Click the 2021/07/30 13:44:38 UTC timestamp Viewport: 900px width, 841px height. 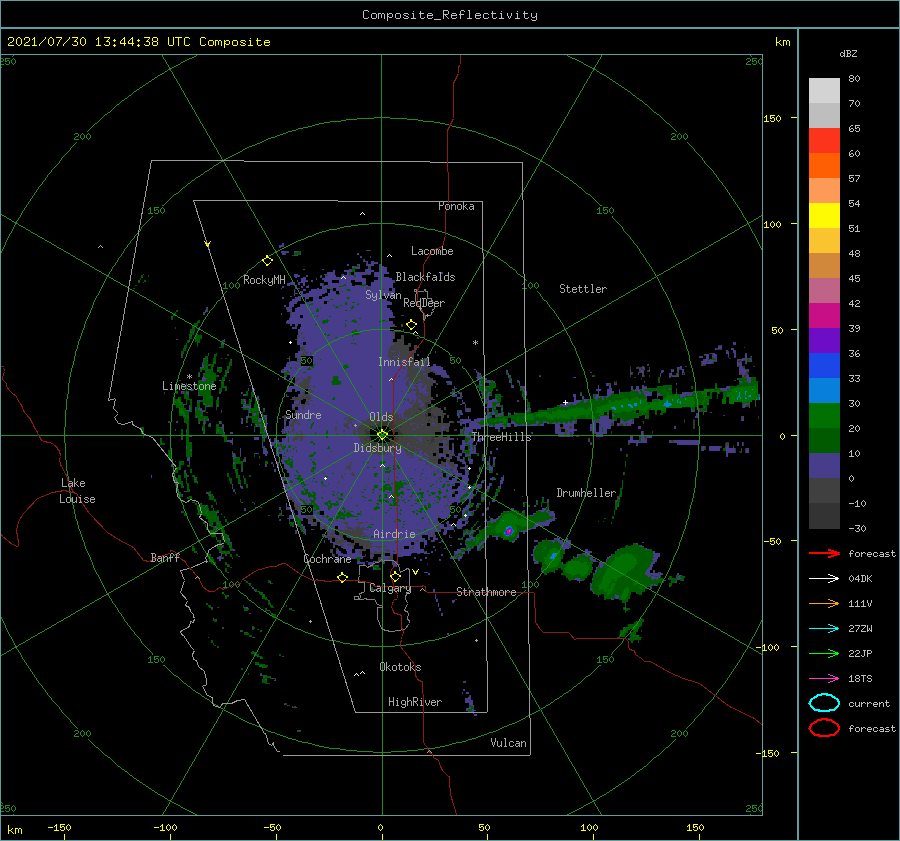tap(99, 42)
